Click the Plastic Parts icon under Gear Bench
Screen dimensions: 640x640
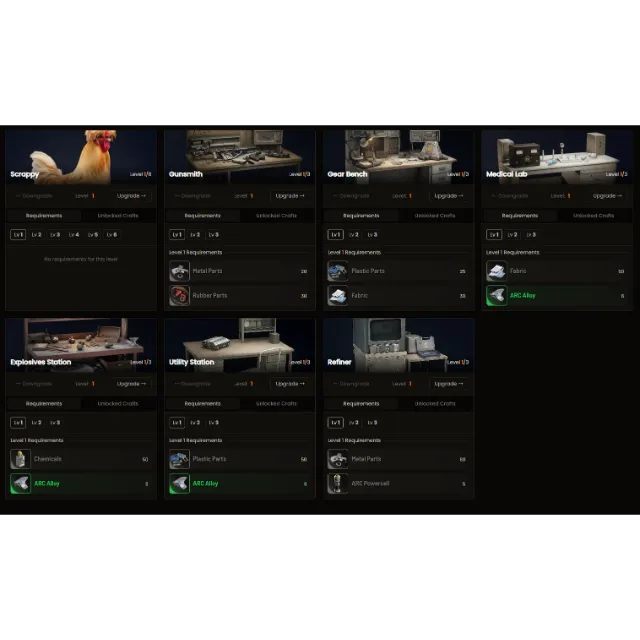pyautogui.click(x=338, y=271)
